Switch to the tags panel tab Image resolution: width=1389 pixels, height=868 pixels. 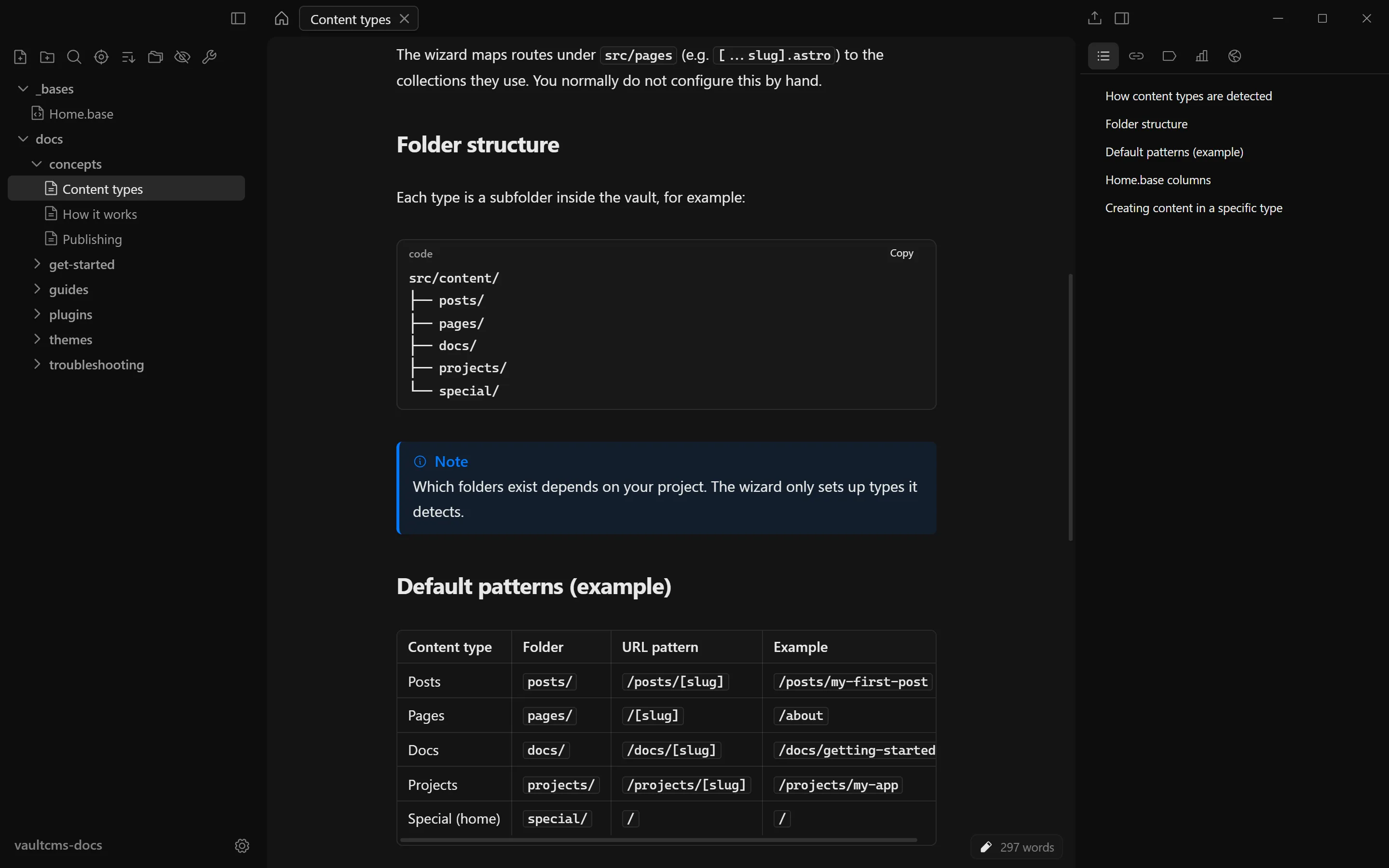(x=1169, y=56)
